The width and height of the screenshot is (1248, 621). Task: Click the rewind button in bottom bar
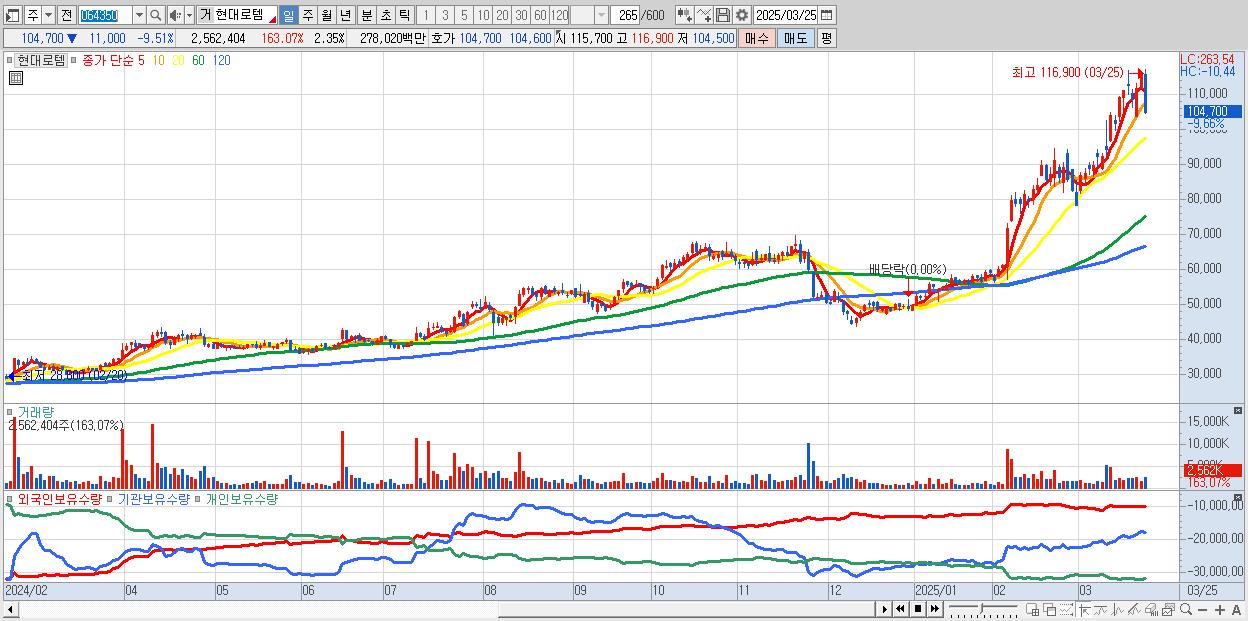pyautogui.click(x=900, y=609)
